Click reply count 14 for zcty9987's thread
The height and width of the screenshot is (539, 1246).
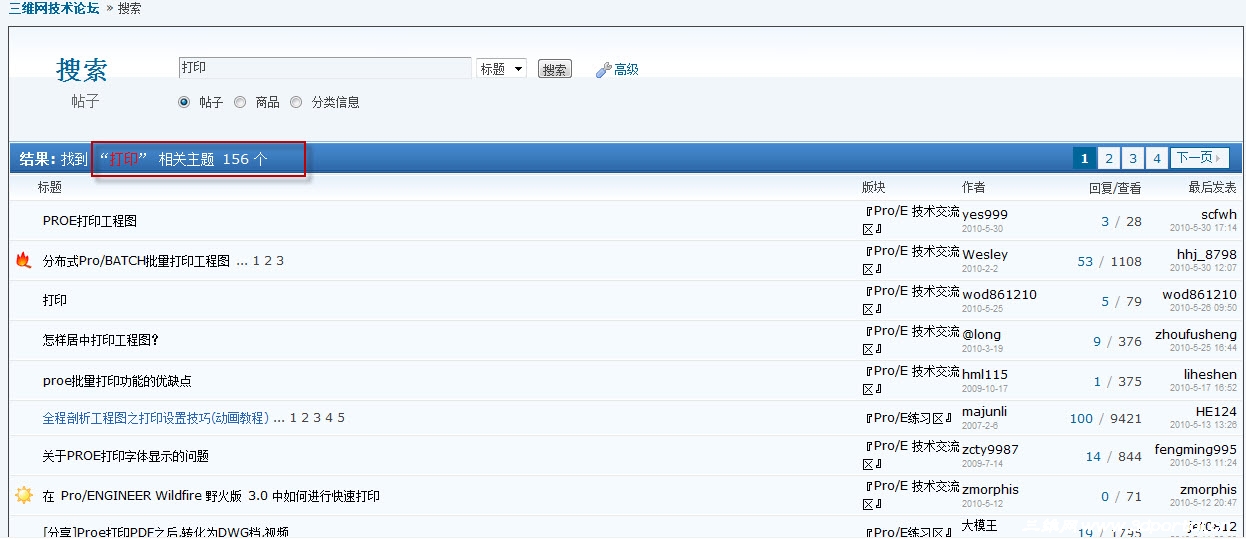(1093, 456)
